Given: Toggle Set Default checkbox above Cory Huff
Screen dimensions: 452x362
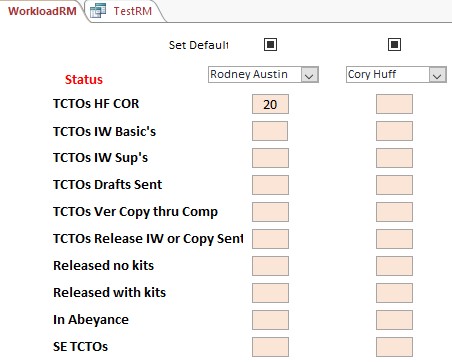Looking at the screenshot, I should [x=394, y=44].
